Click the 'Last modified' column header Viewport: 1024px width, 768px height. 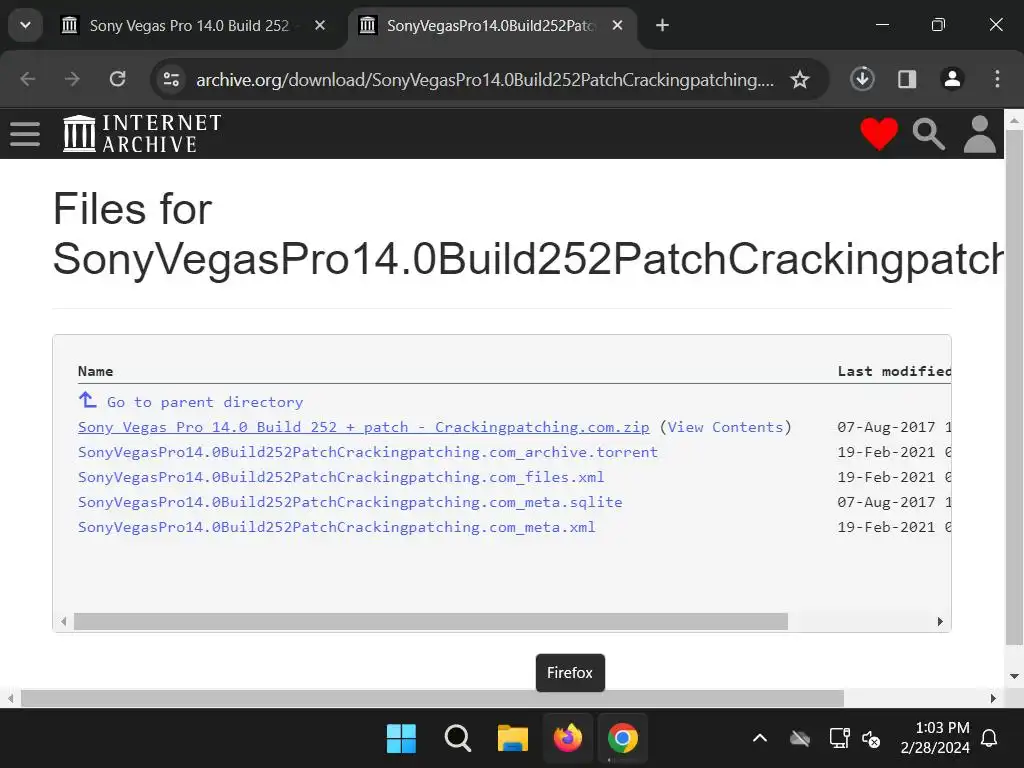click(894, 371)
